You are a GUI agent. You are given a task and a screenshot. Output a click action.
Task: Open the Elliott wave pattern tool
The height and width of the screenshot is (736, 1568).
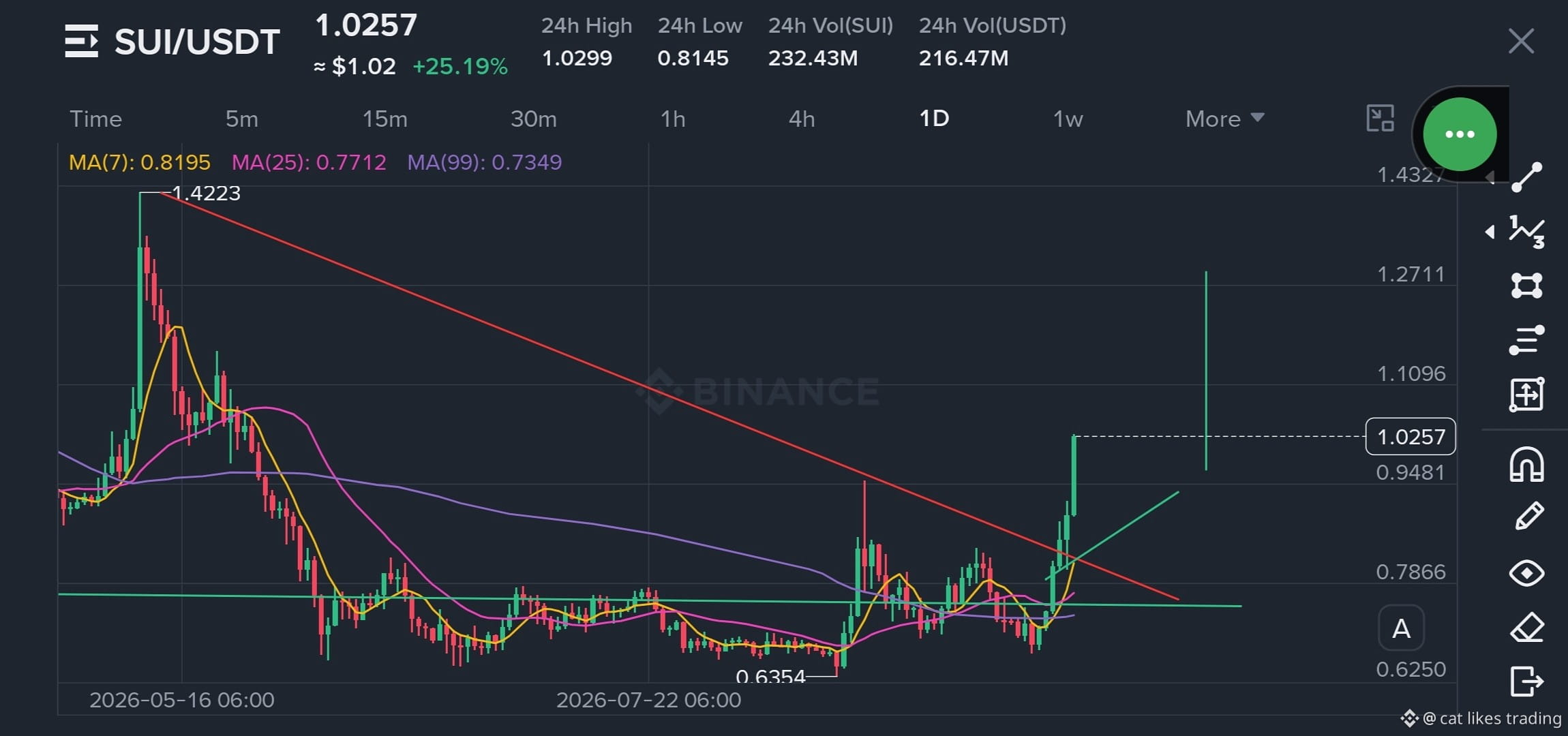[1527, 232]
